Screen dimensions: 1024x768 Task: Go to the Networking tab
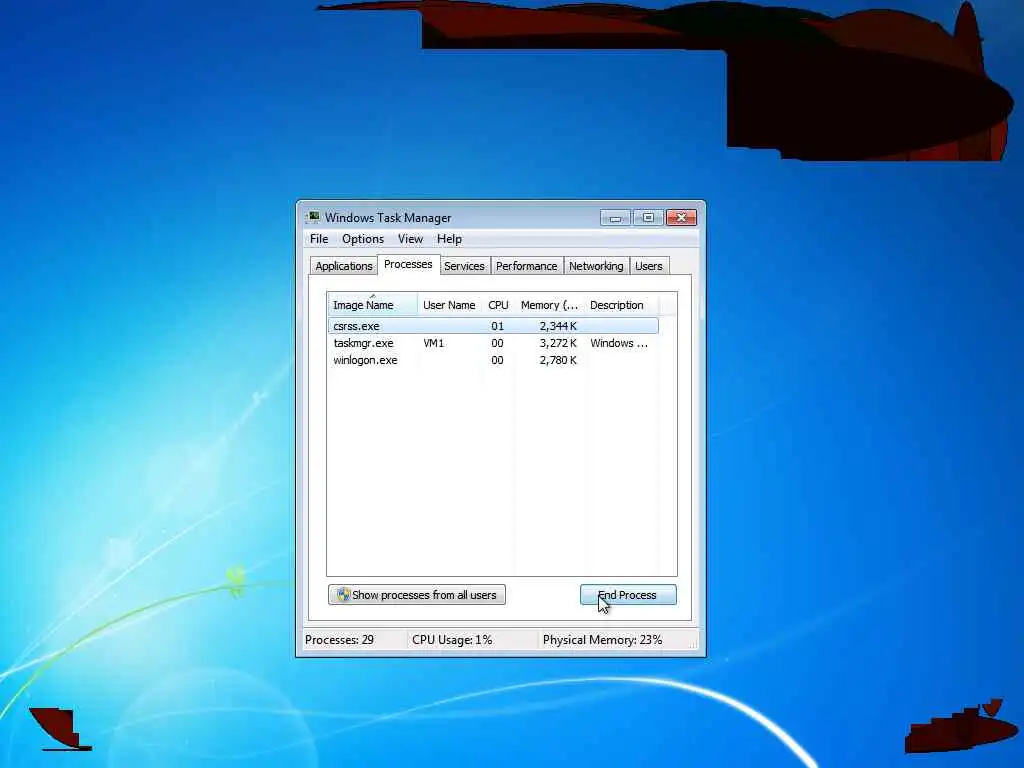596,266
